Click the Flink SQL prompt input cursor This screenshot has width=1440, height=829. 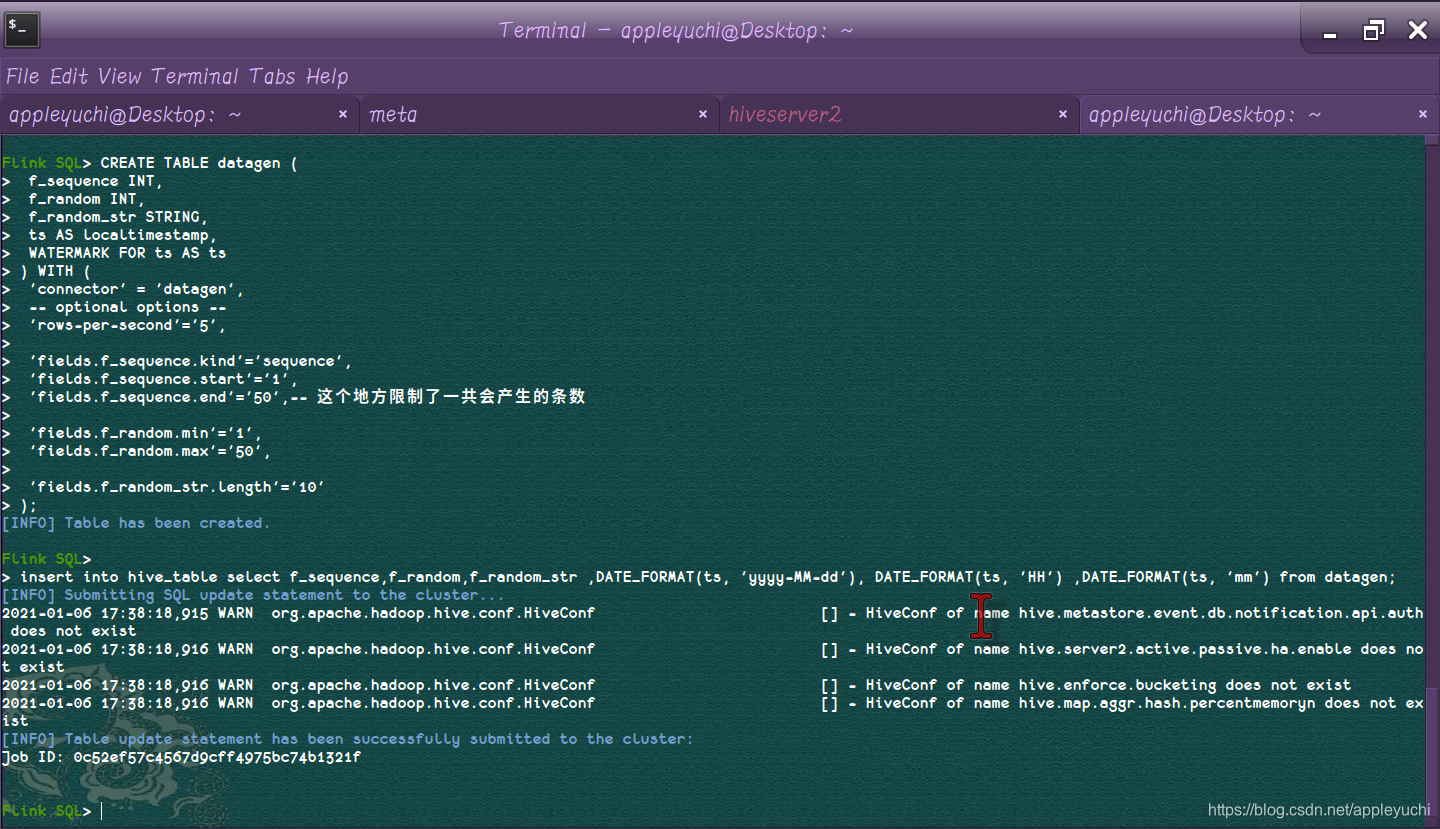pos(99,810)
